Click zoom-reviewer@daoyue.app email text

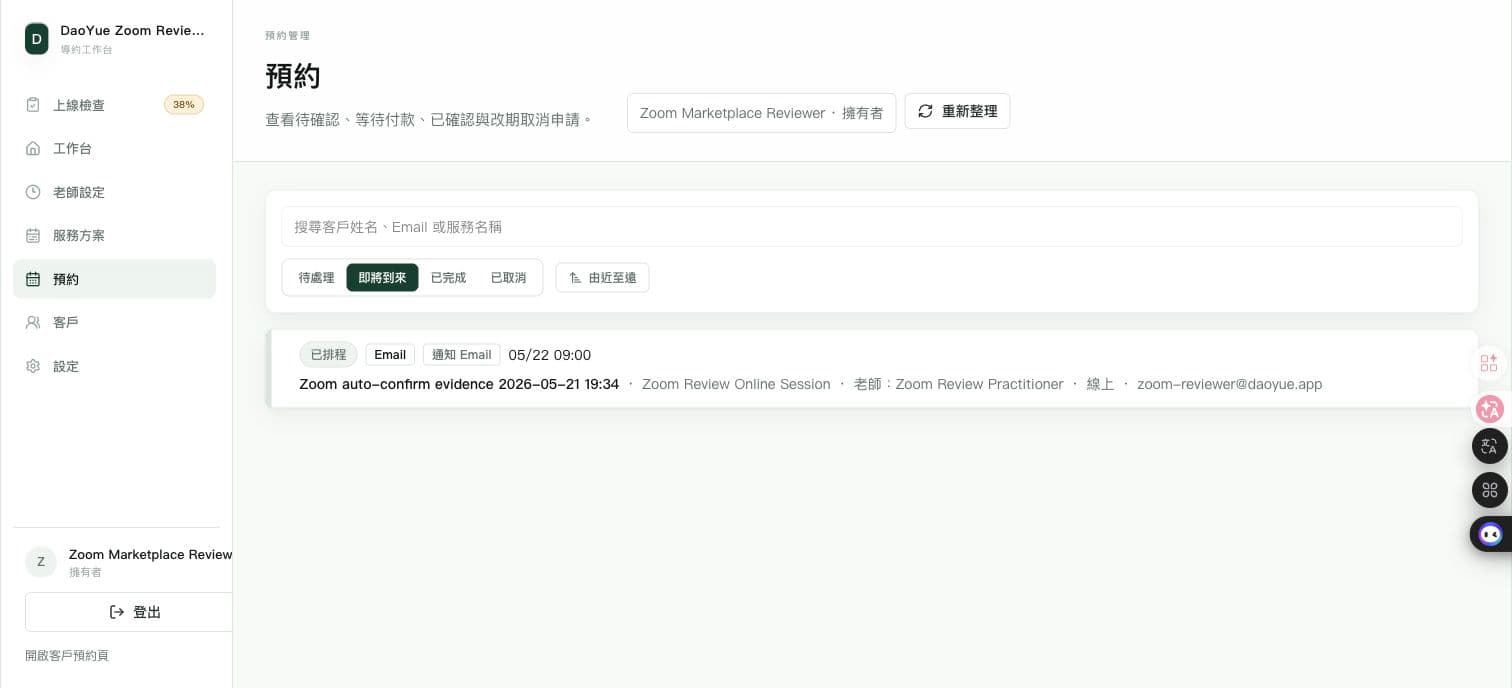point(1229,384)
